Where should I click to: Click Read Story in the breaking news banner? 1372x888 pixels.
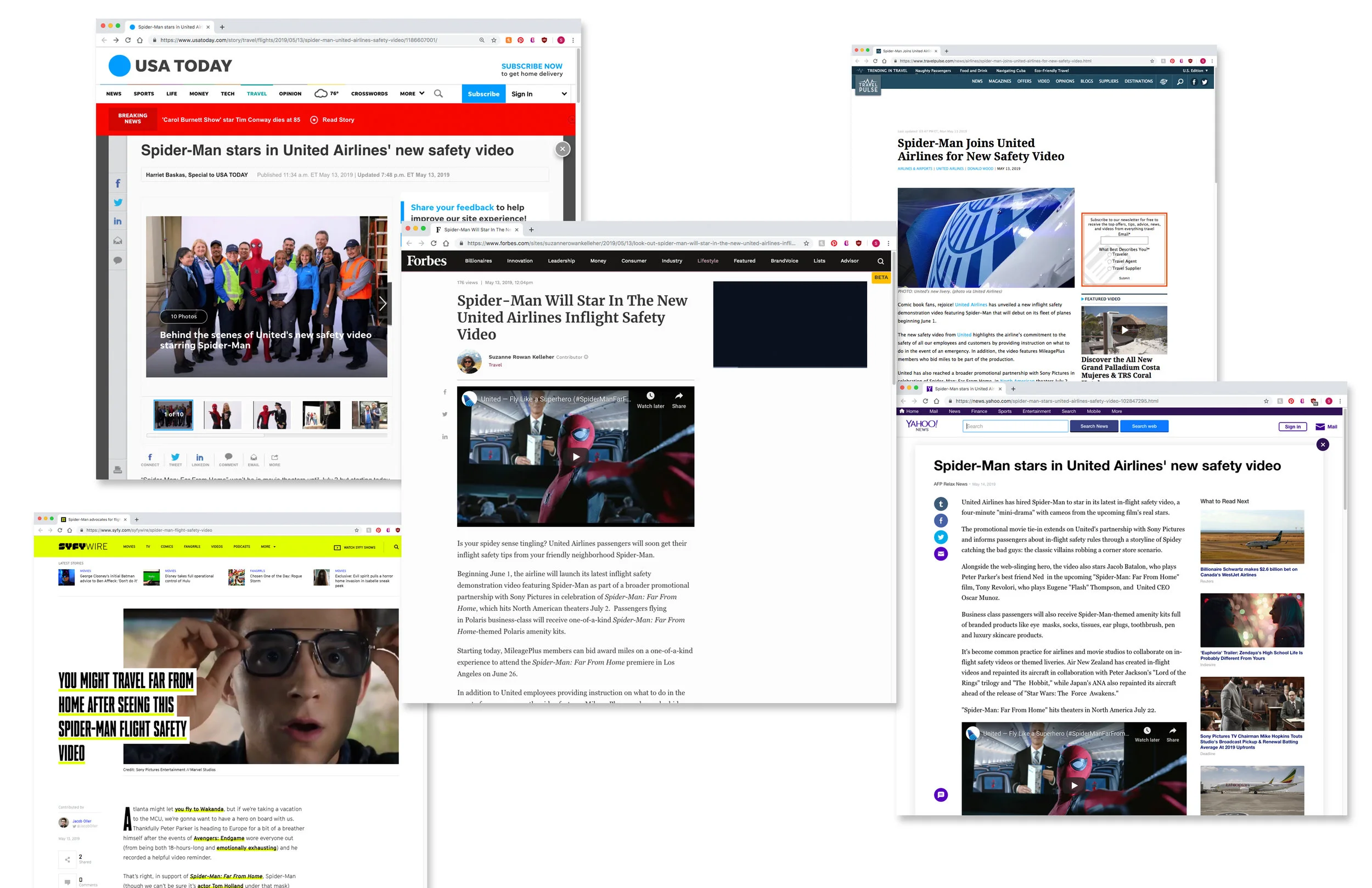pos(332,120)
